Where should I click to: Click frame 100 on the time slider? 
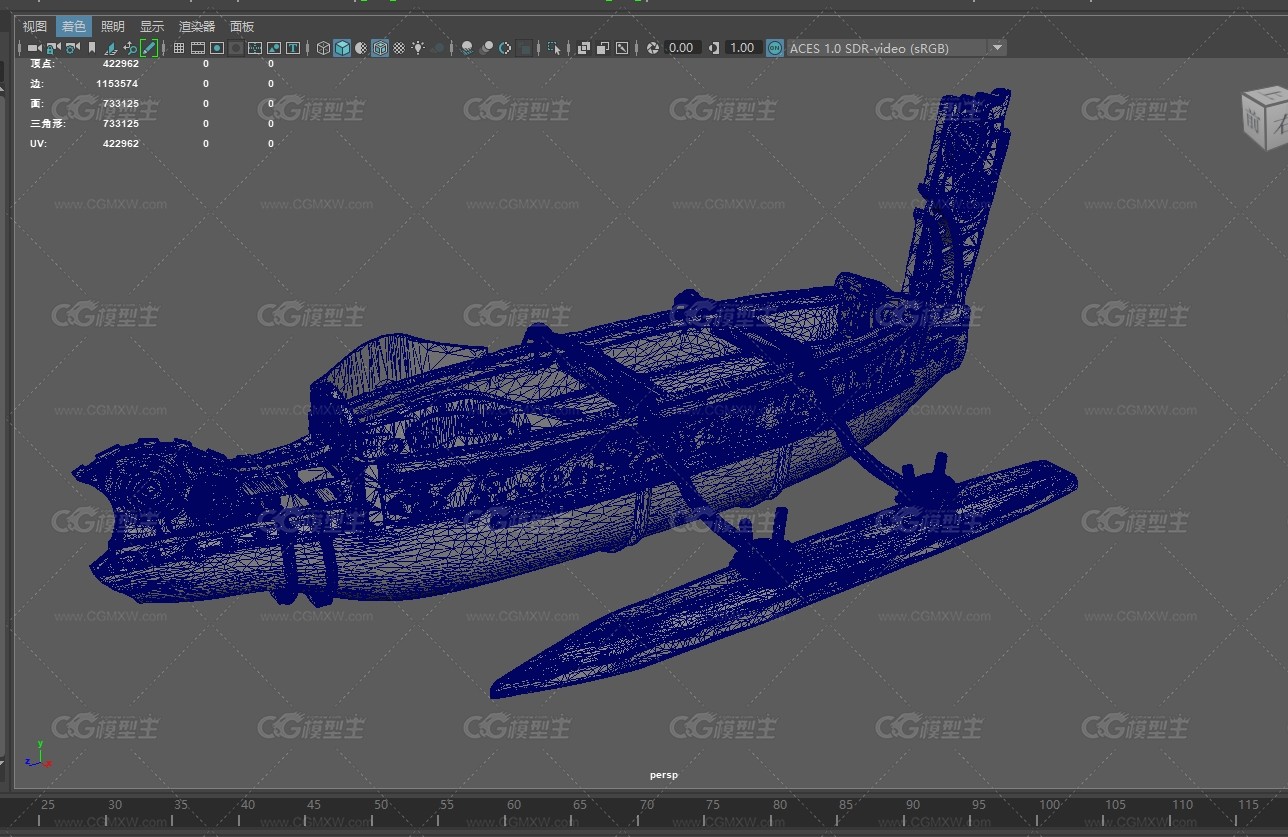click(1049, 804)
